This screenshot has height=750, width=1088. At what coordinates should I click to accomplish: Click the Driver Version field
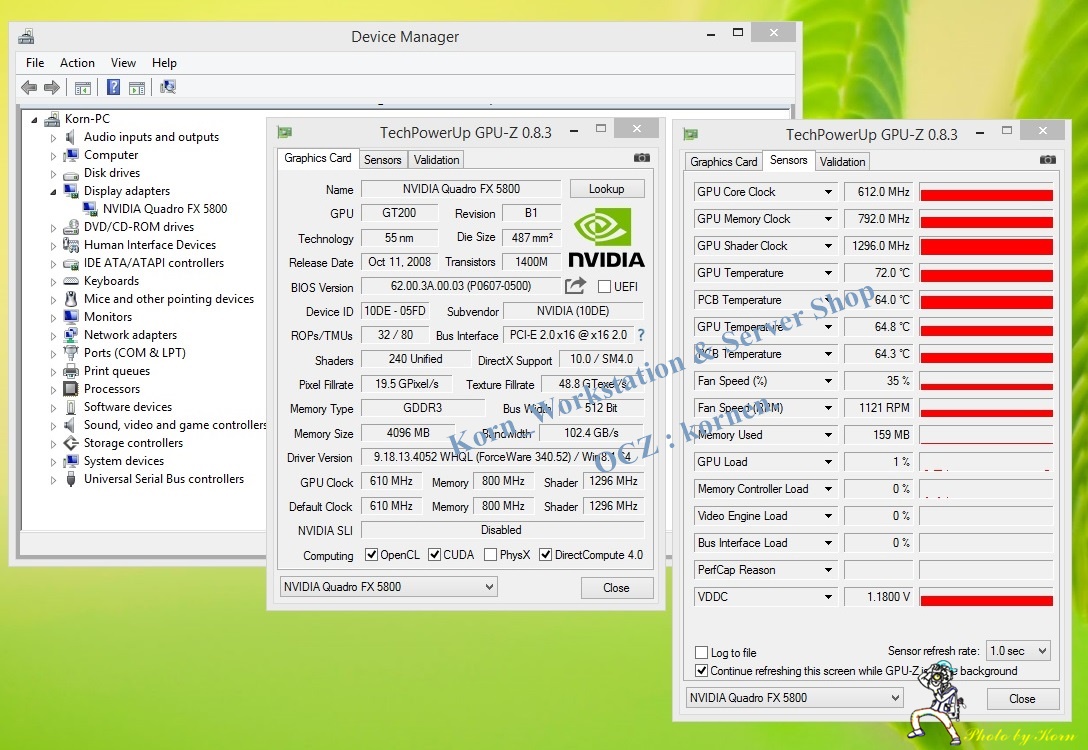tap(502, 457)
